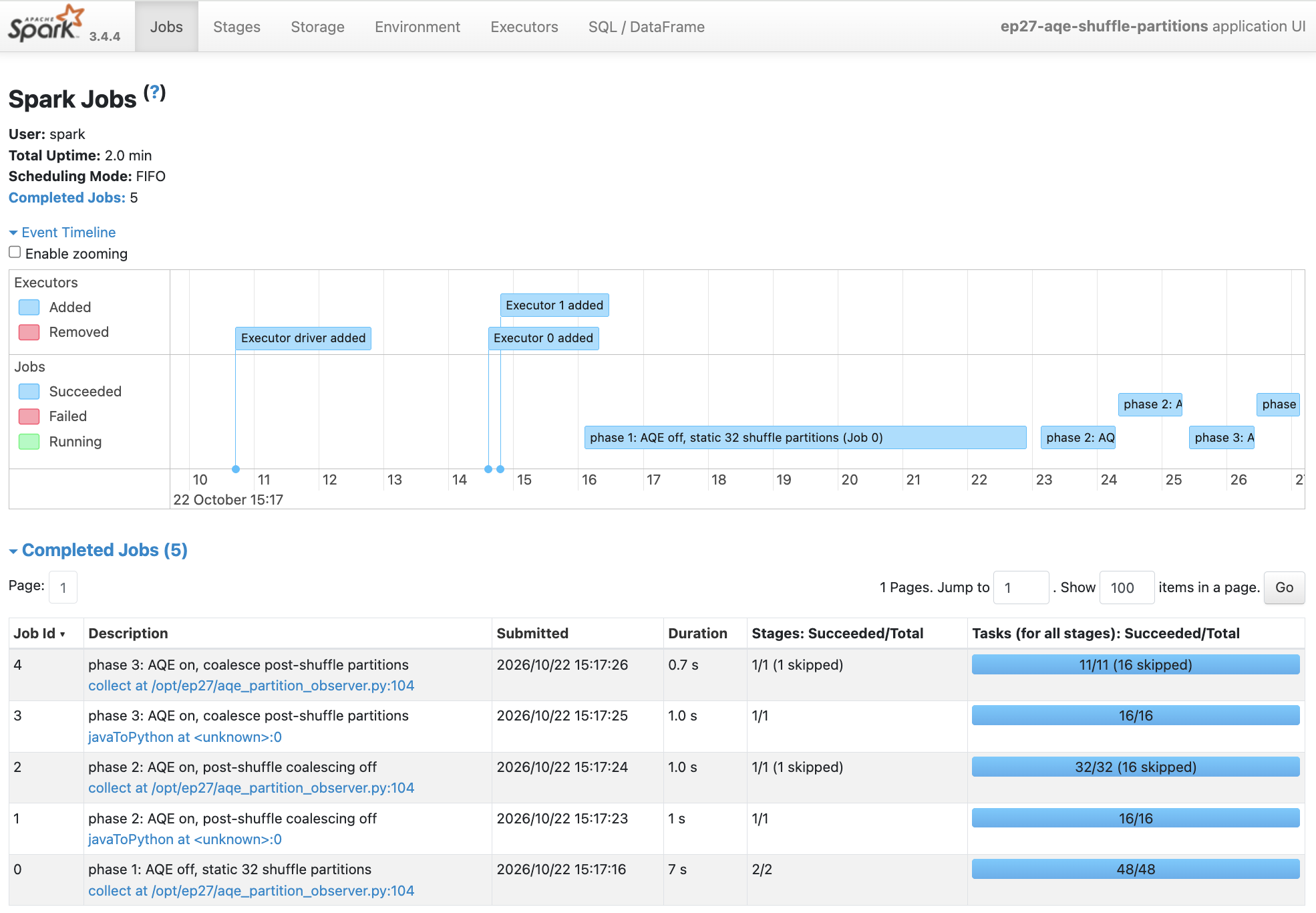1316x913 pixels.
Task: Open Job 2 collect at aqe_partition_observer.py:104 link
Action: (x=251, y=788)
